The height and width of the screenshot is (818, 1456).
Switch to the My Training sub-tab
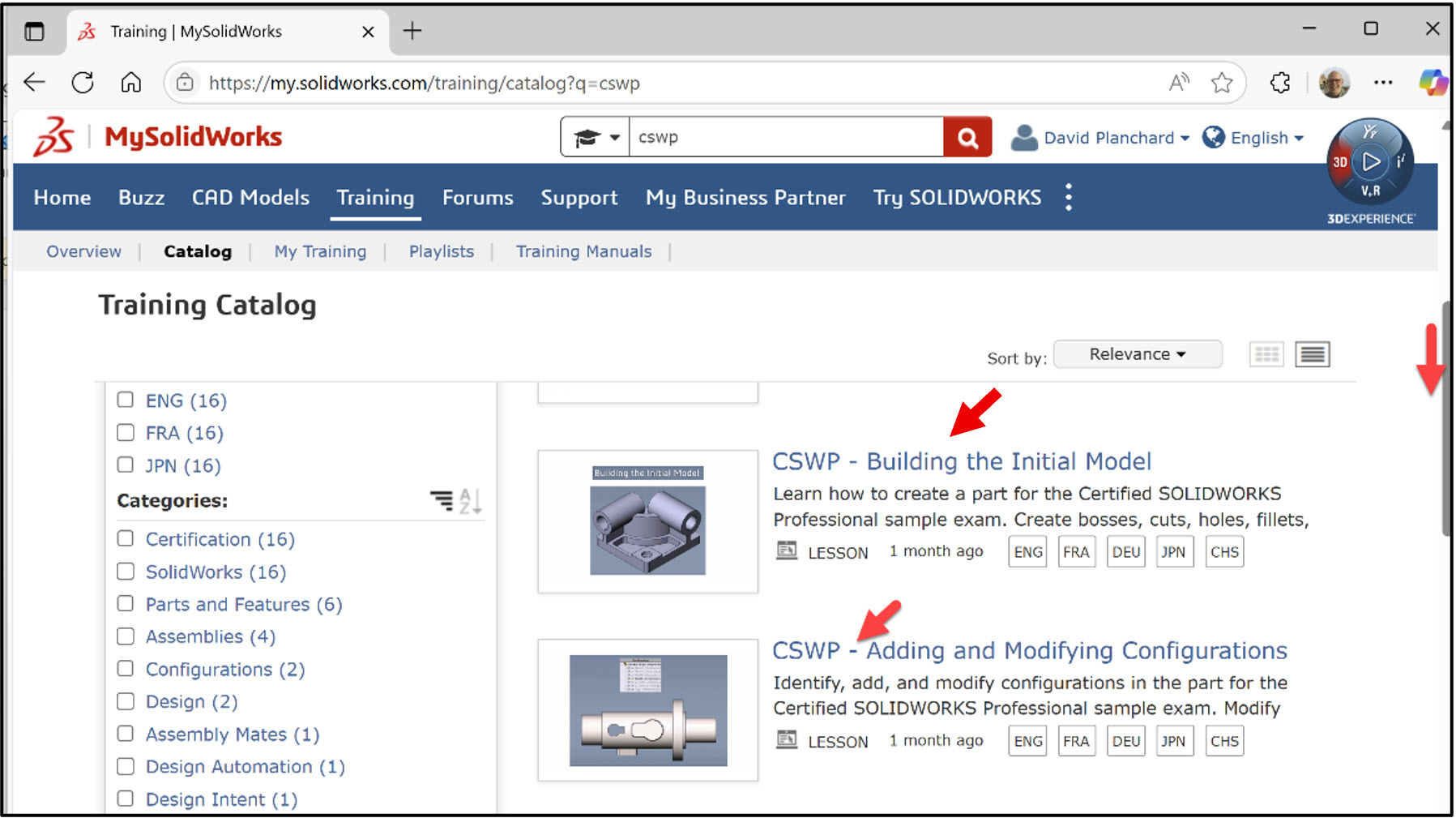click(320, 251)
